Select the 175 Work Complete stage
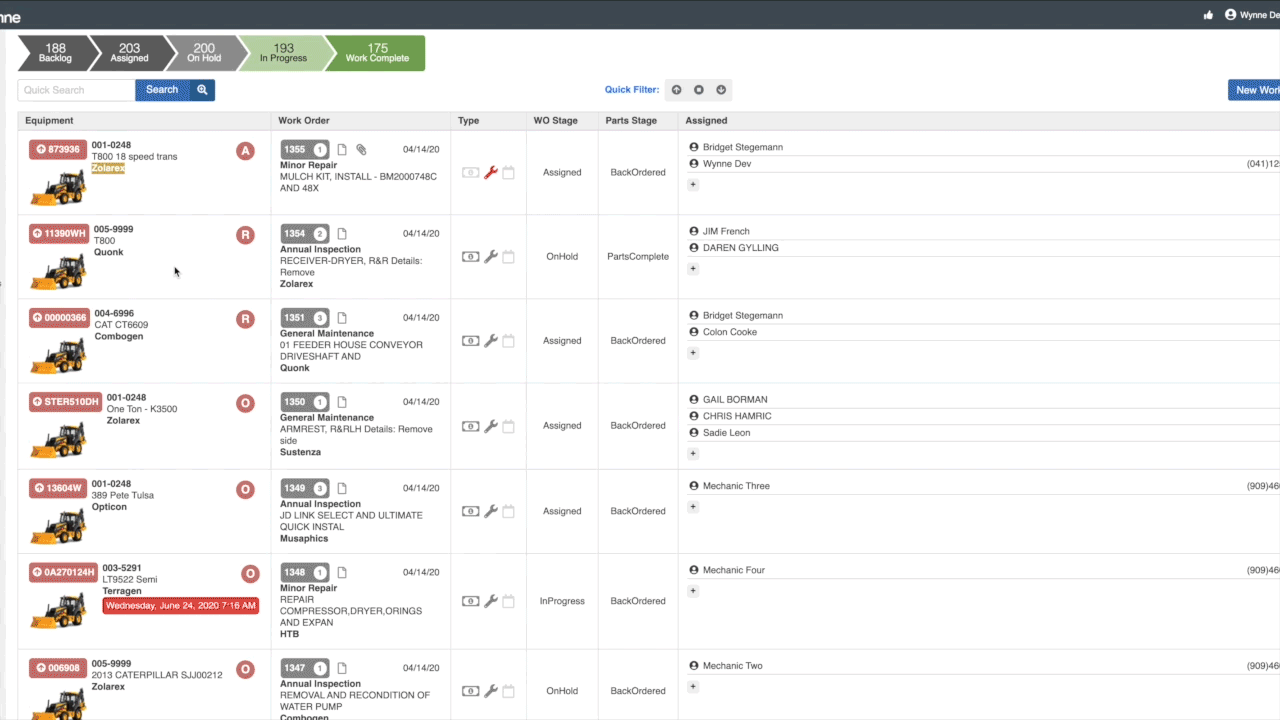 pos(376,52)
